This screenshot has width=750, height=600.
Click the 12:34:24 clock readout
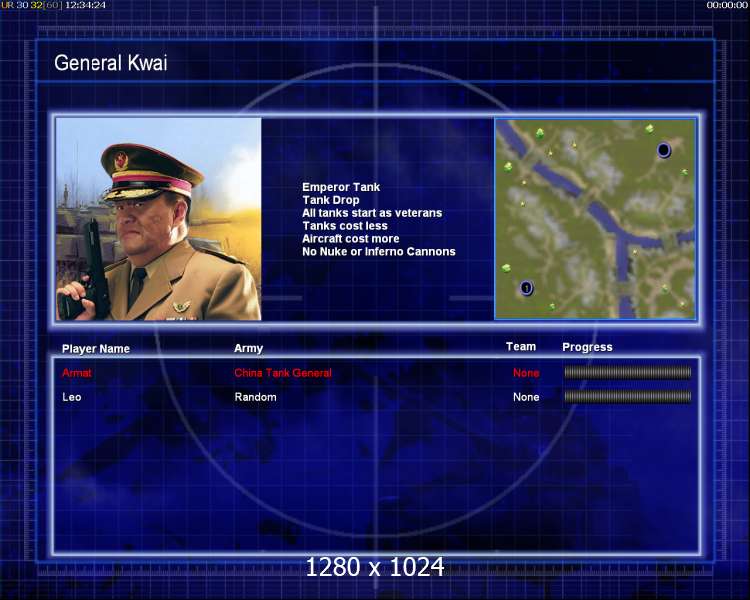(86, 5)
